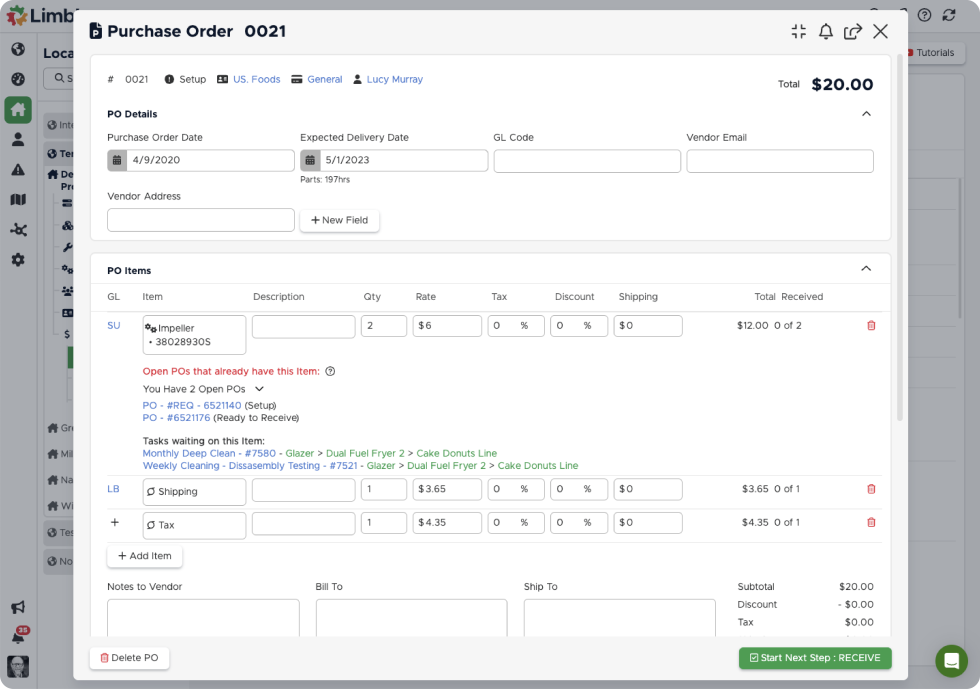The height and width of the screenshot is (689, 980).
Task: Collapse the PO Items section
Action: [x=866, y=269]
